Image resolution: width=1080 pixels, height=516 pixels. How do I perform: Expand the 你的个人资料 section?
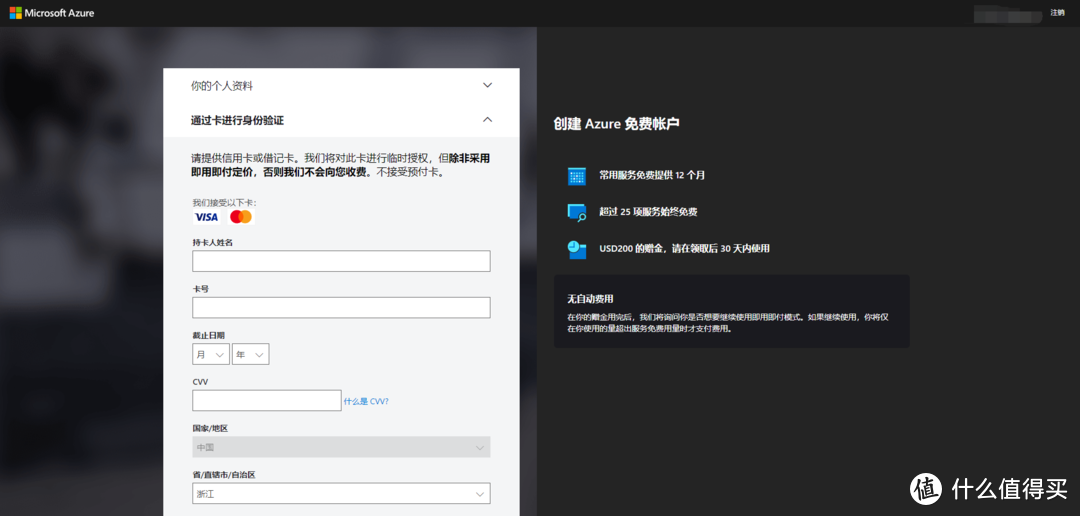click(487, 86)
